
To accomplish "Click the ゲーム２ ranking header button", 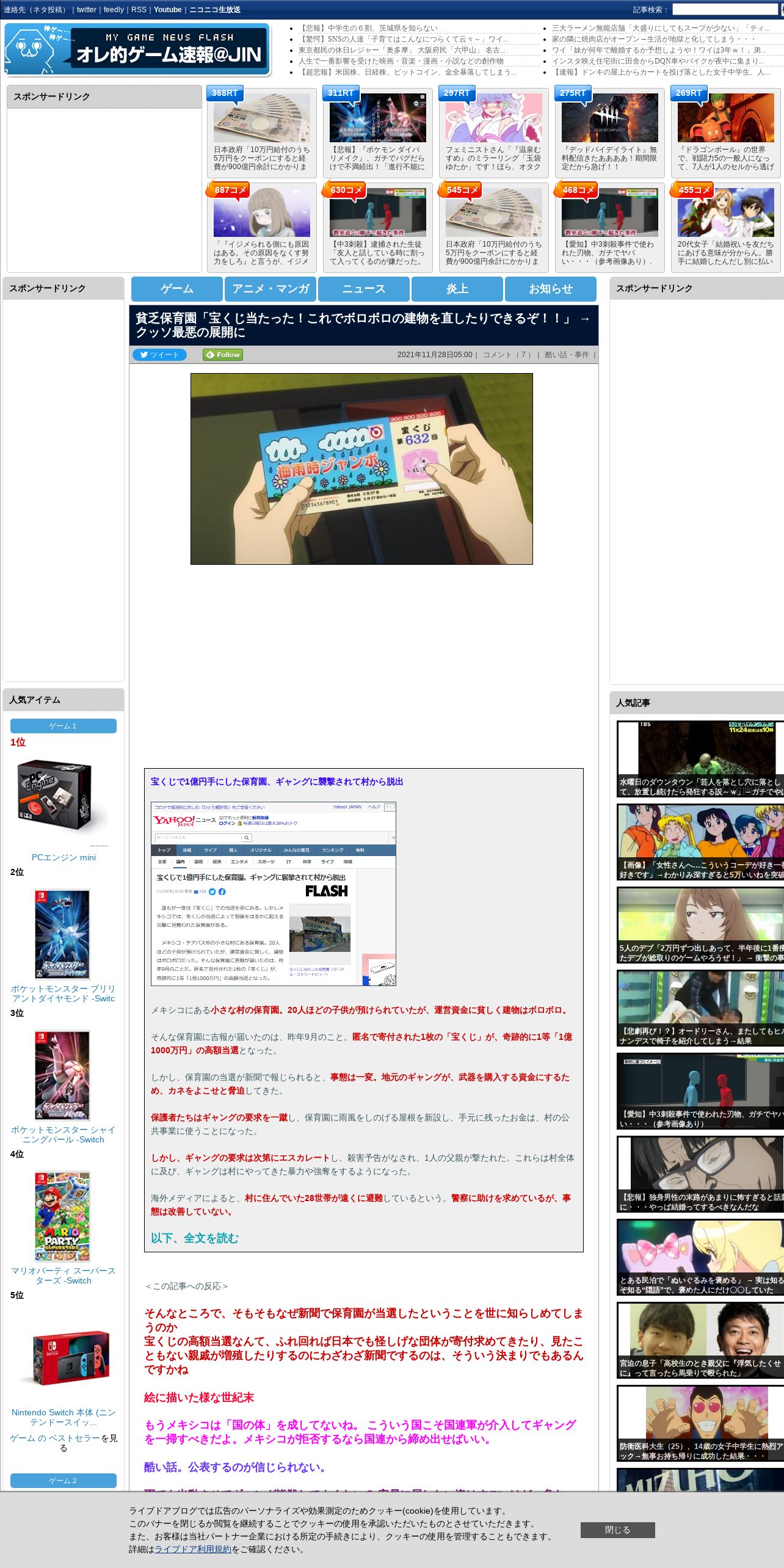I will pos(64,1481).
